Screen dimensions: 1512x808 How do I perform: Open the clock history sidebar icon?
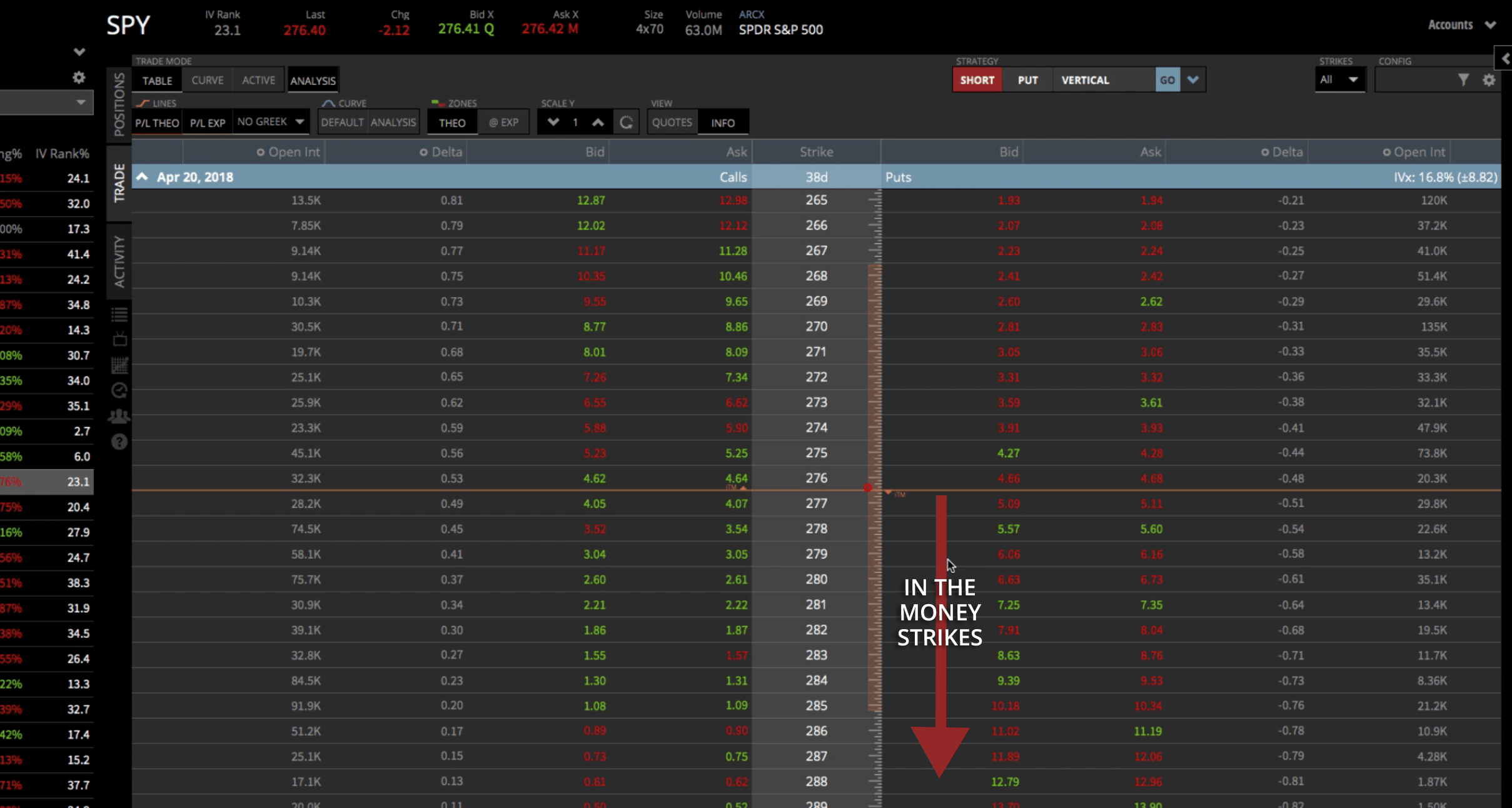[x=119, y=390]
